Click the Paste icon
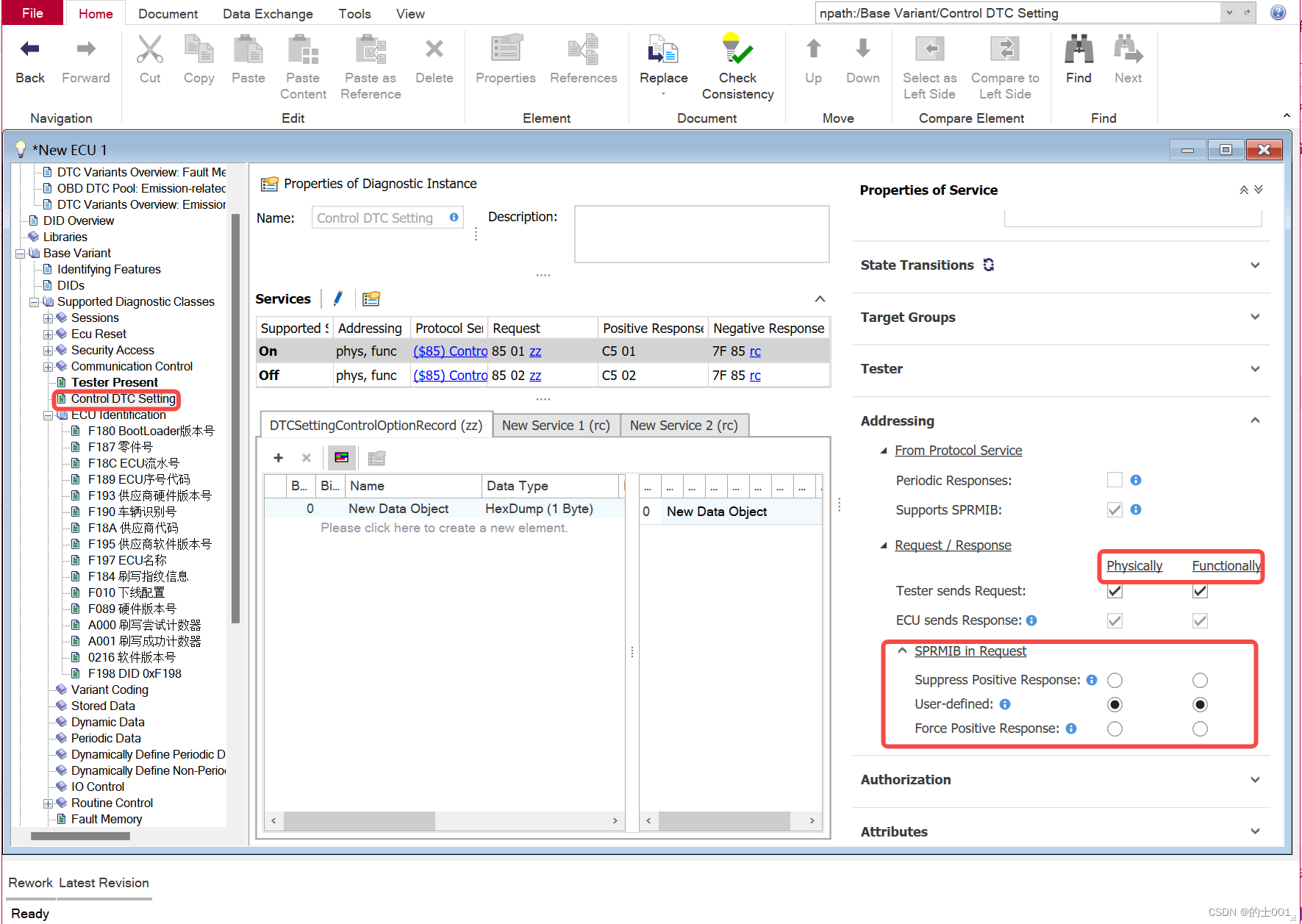Screen dimensions: 1302x924 click(248, 49)
